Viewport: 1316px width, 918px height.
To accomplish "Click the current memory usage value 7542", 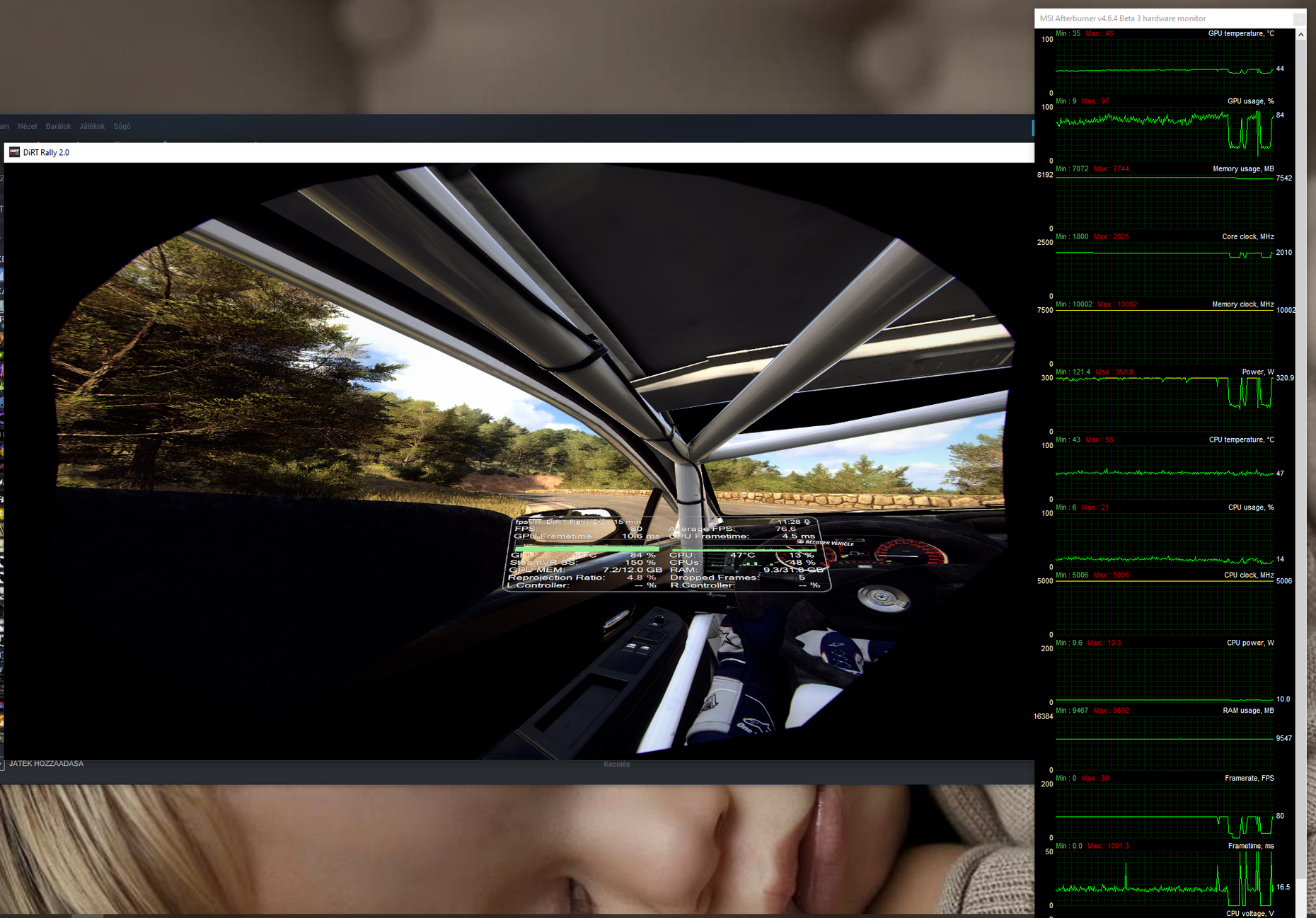I will (x=1283, y=178).
